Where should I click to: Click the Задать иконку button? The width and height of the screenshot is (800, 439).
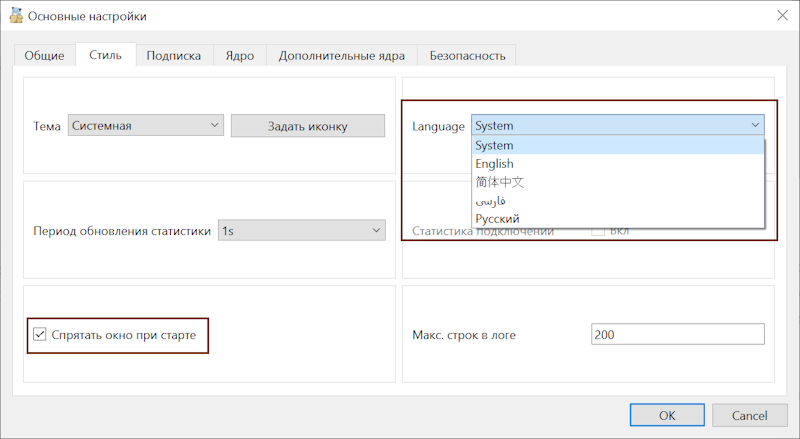[x=307, y=126]
